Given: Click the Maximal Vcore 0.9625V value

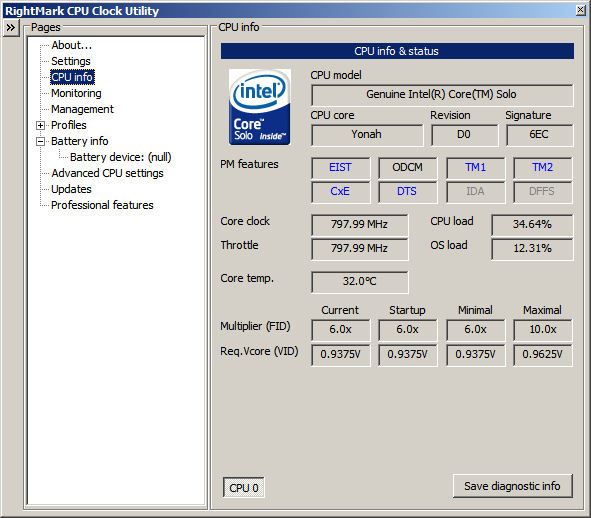Looking at the screenshot, I should pos(542,355).
